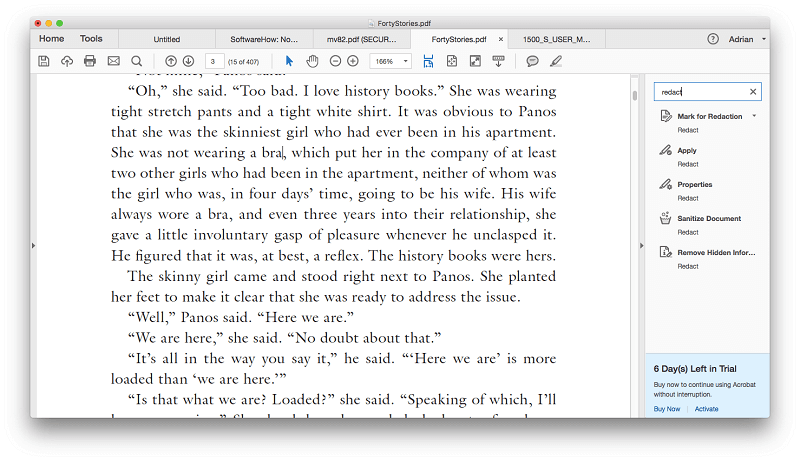The image size is (800, 461).
Task: Click the upload to cloud icon
Action: 67,61
